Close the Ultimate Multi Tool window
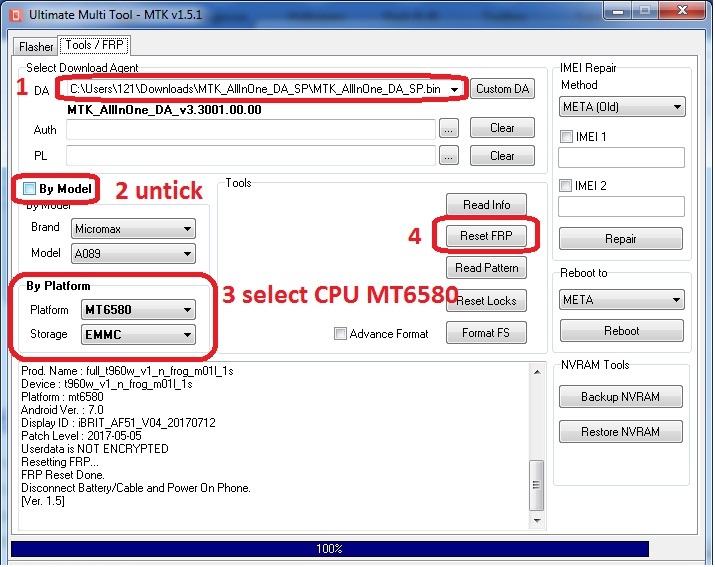Screen dimensions: 715x567 (x=682, y=10)
